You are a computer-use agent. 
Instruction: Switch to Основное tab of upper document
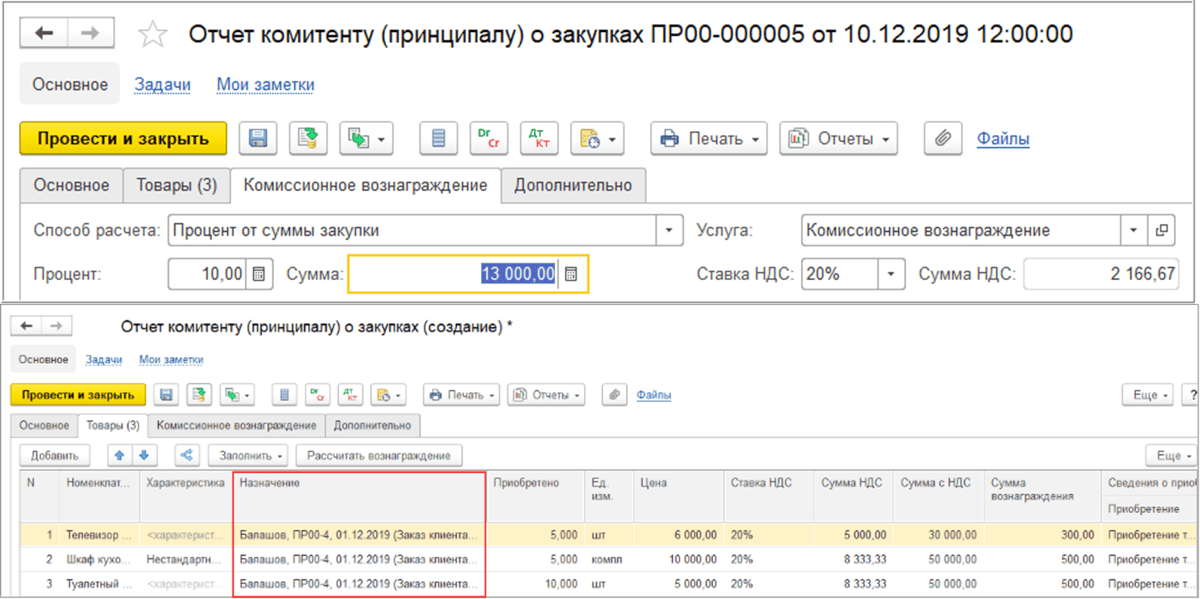click(x=71, y=186)
